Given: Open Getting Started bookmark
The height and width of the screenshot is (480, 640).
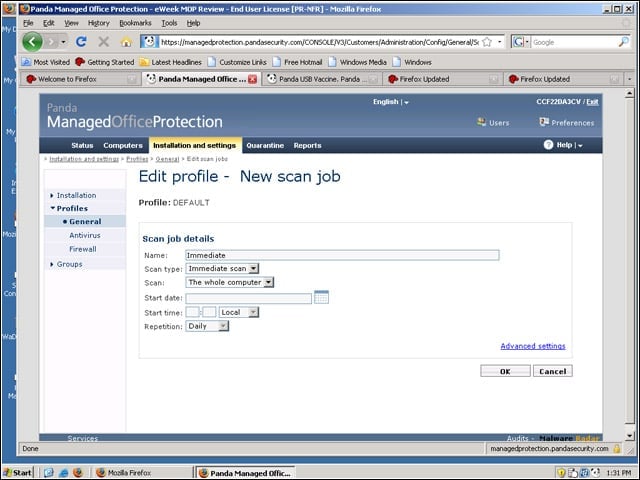Looking at the screenshot, I should pyautogui.click(x=105, y=62).
